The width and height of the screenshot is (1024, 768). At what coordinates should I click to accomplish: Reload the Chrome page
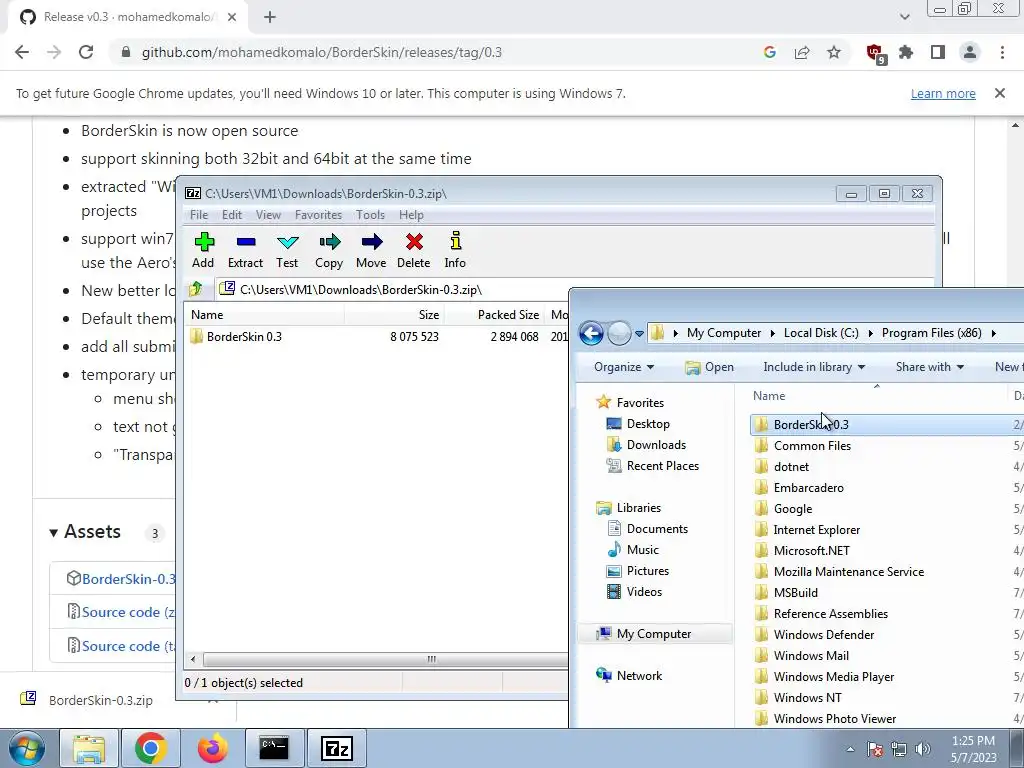click(86, 52)
